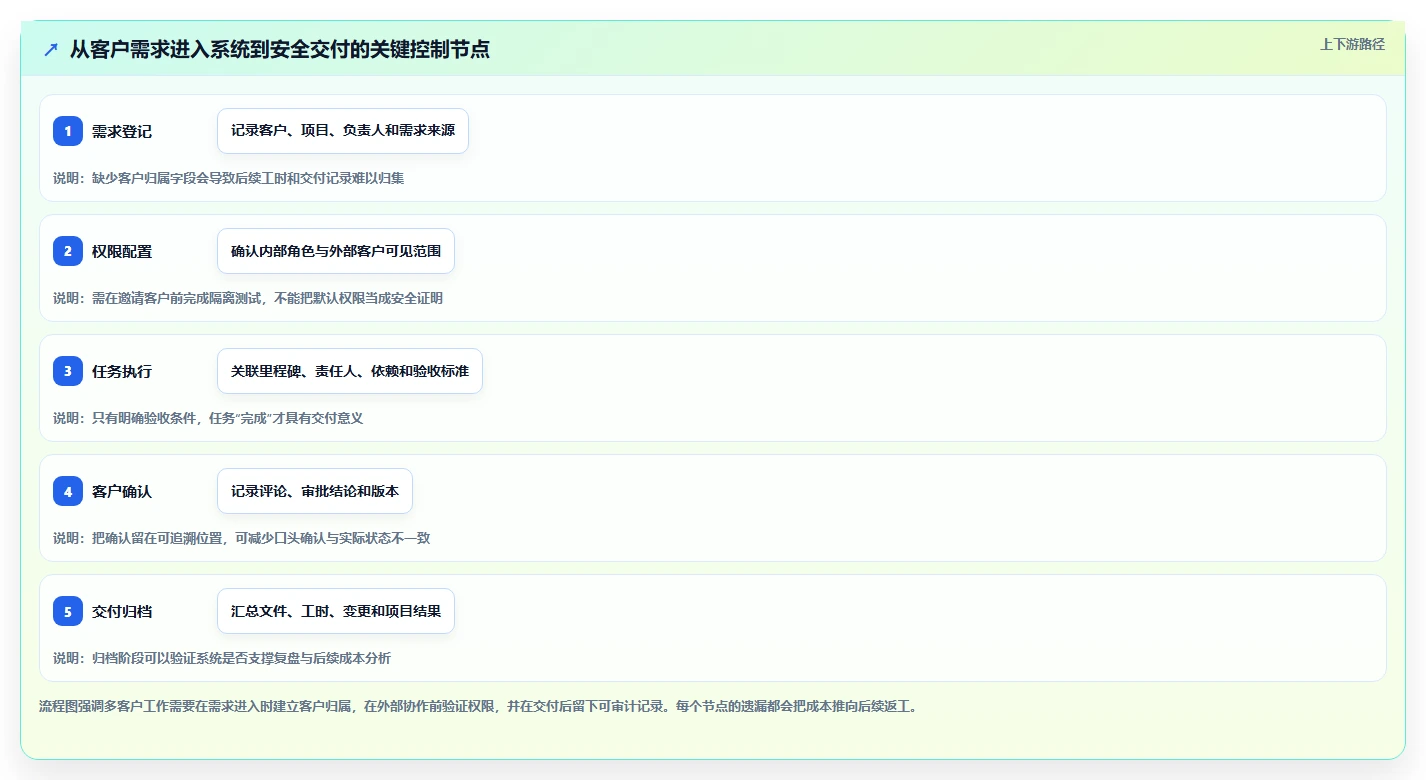Click the 汇总文件、工时、变更和项目结果 box
Screen dimensions: 1426x780
336,611
